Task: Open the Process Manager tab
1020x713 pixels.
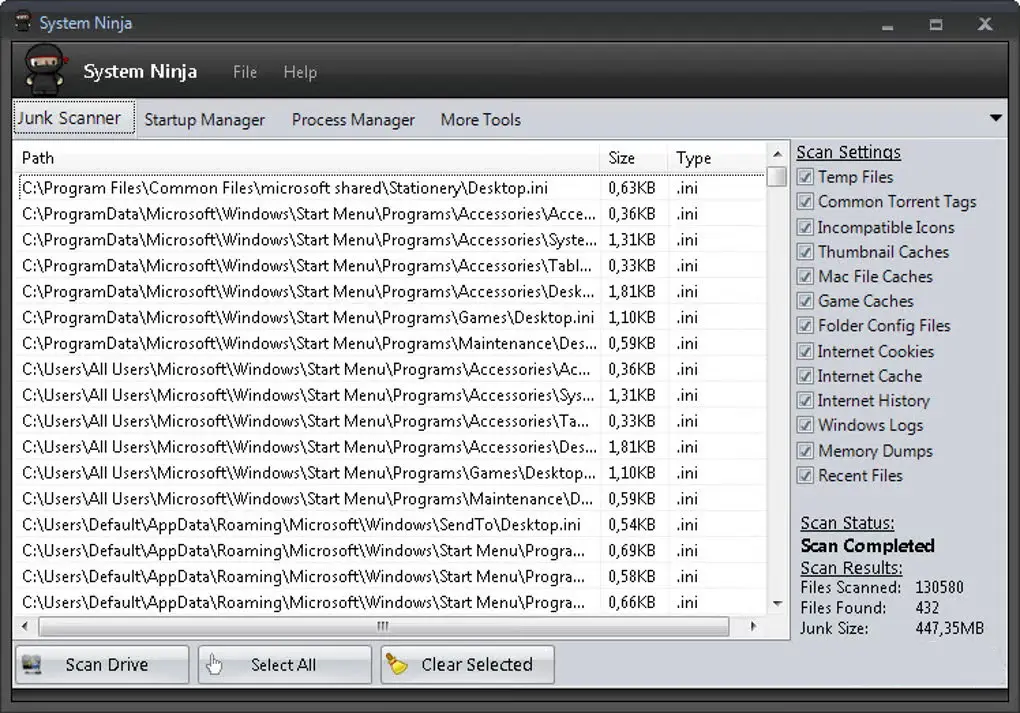Action: tap(352, 119)
